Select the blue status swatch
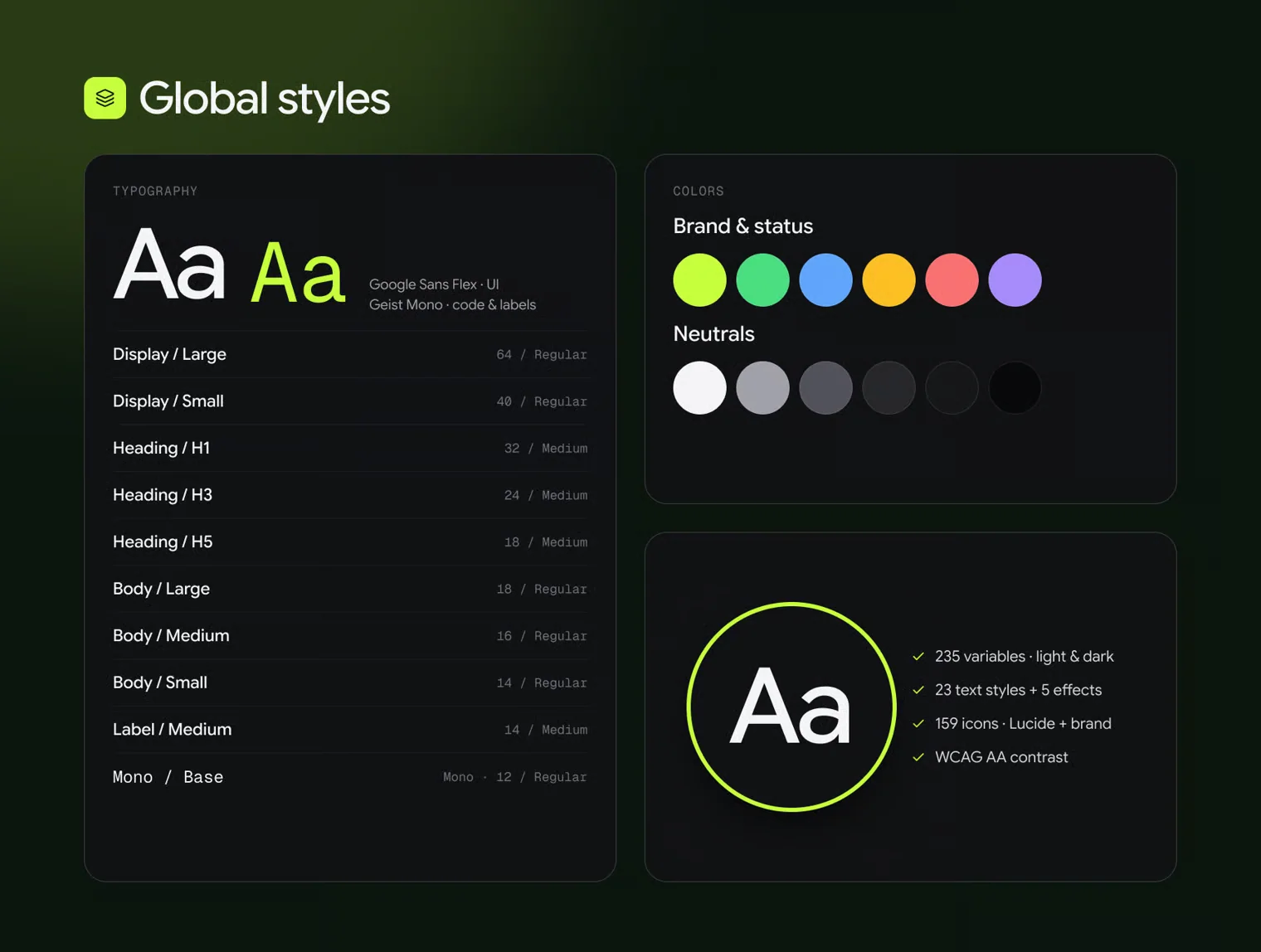The width and height of the screenshot is (1261, 952). [825, 280]
